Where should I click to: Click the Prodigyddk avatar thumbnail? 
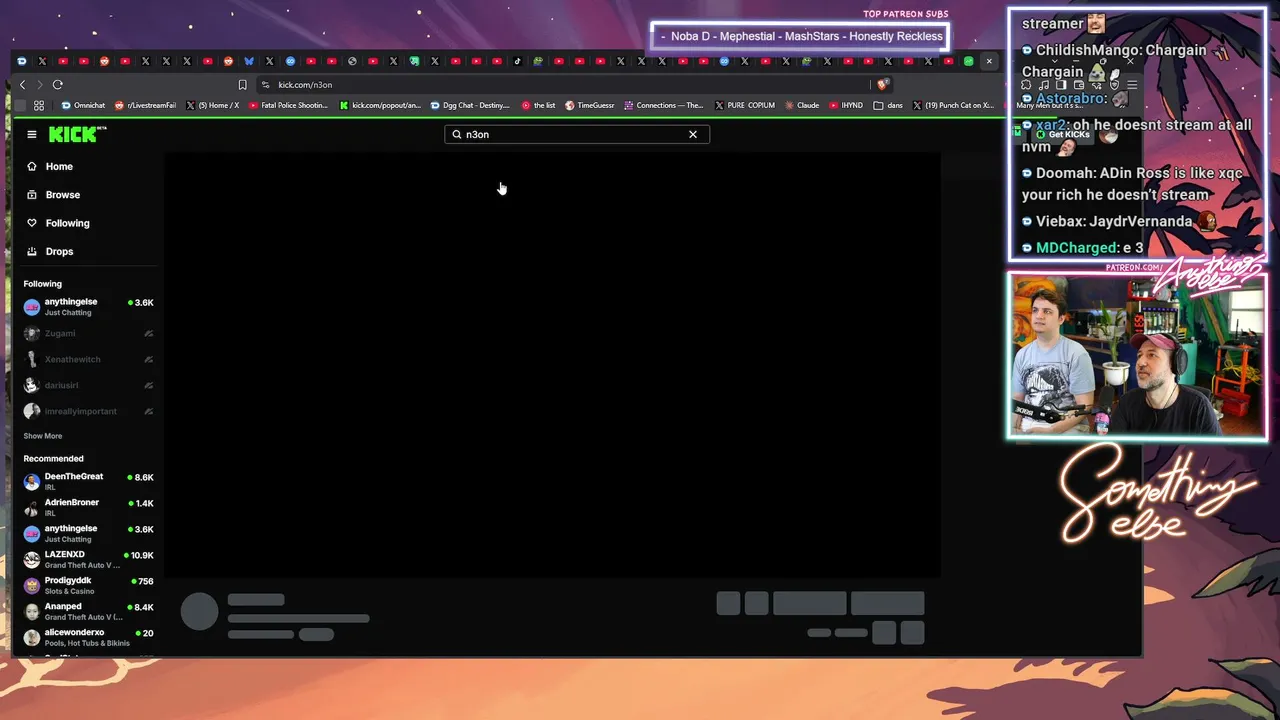click(32, 585)
